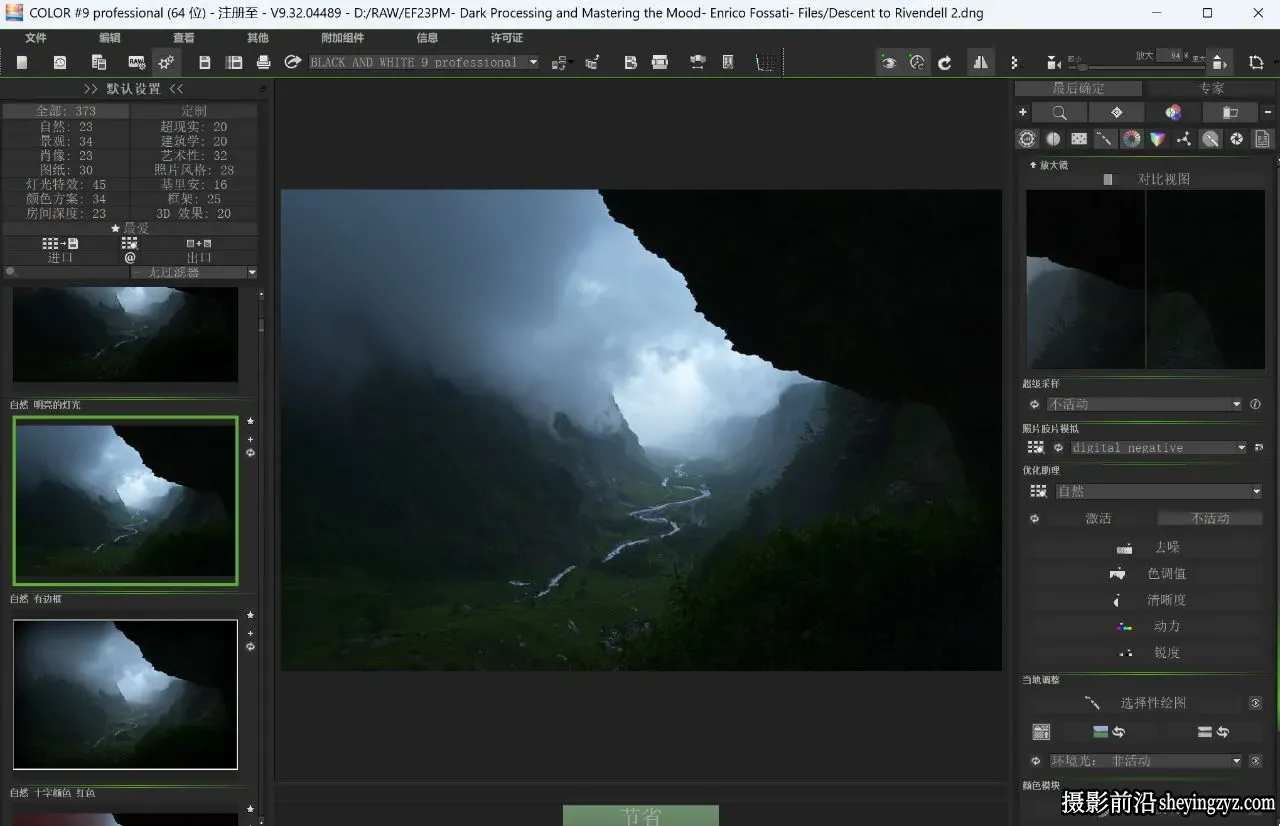Click the 选择性绘图 button

click(x=1135, y=703)
